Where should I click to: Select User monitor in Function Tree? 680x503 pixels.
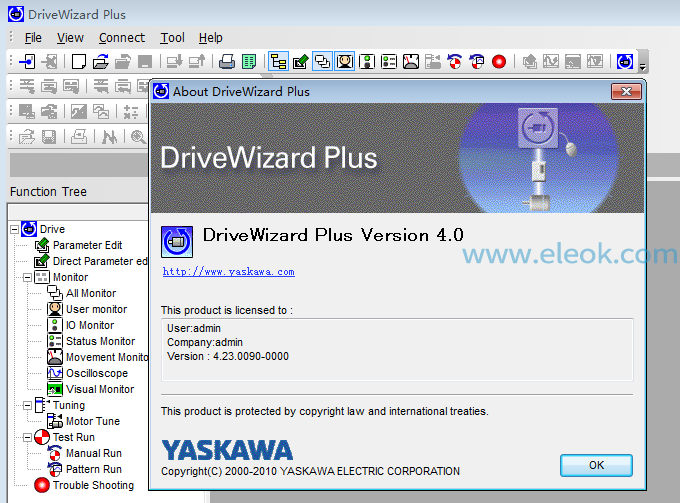pyautogui.click(x=96, y=309)
